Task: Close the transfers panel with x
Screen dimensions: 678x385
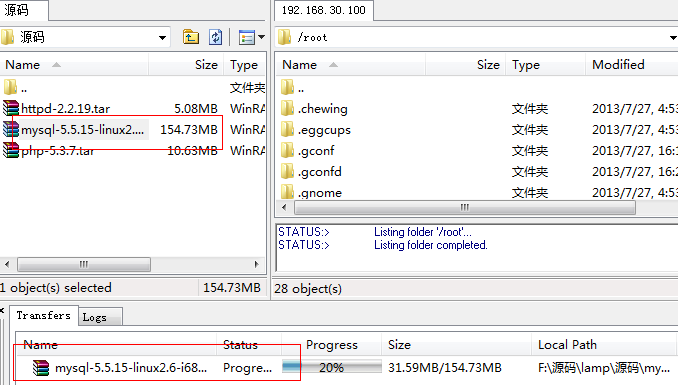Action: (2, 310)
